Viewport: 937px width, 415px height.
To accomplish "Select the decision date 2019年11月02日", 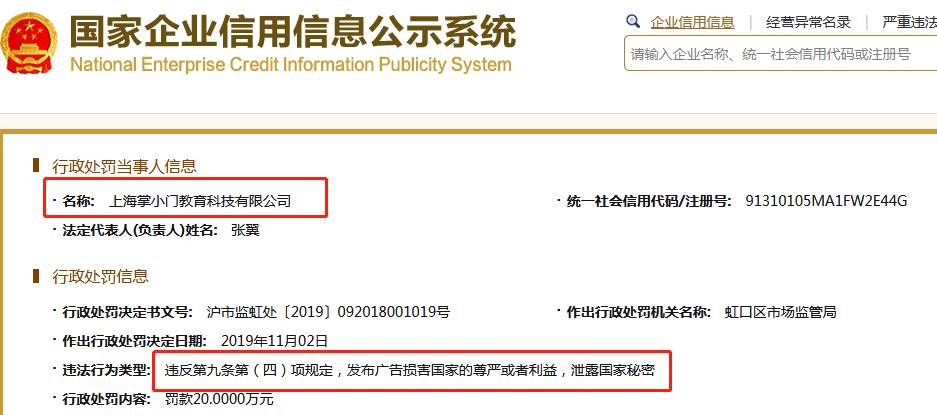I will (x=274, y=341).
